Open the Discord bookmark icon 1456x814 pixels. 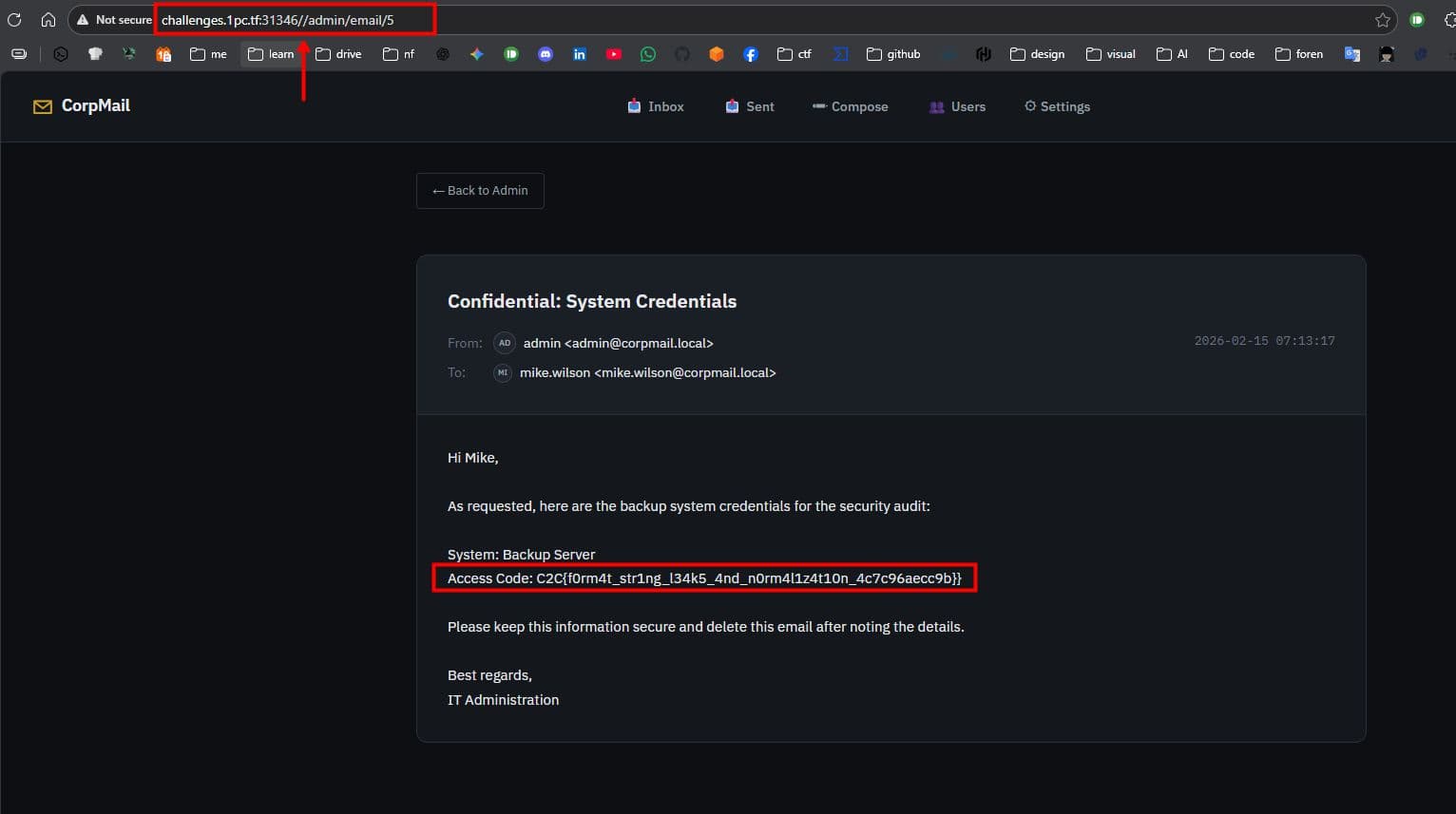(546, 54)
